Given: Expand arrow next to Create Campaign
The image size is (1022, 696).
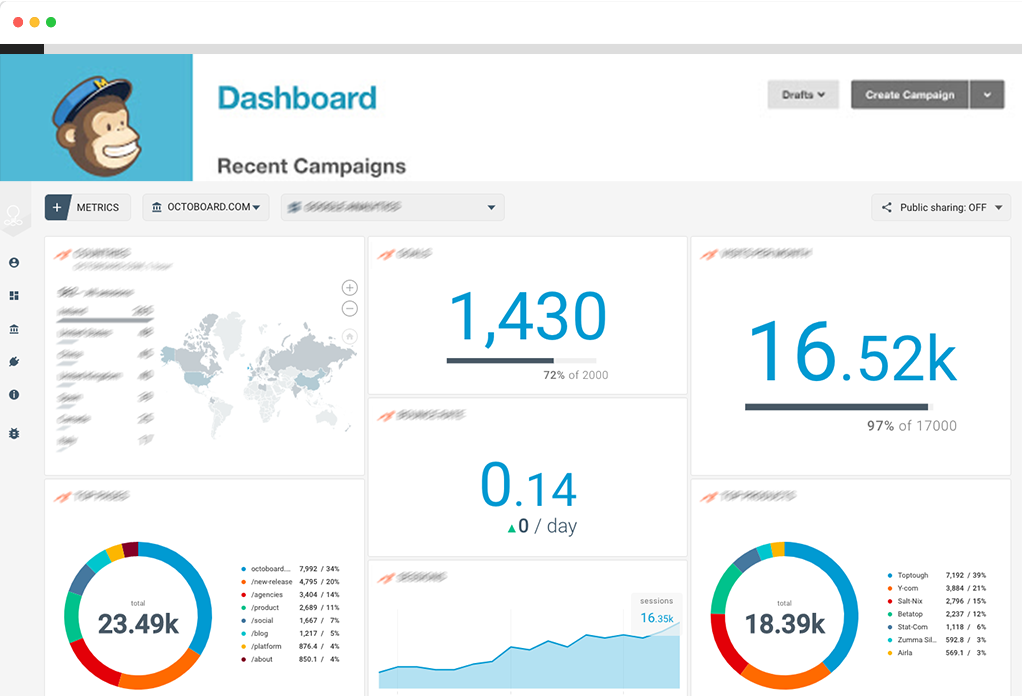Looking at the screenshot, I should pos(987,95).
